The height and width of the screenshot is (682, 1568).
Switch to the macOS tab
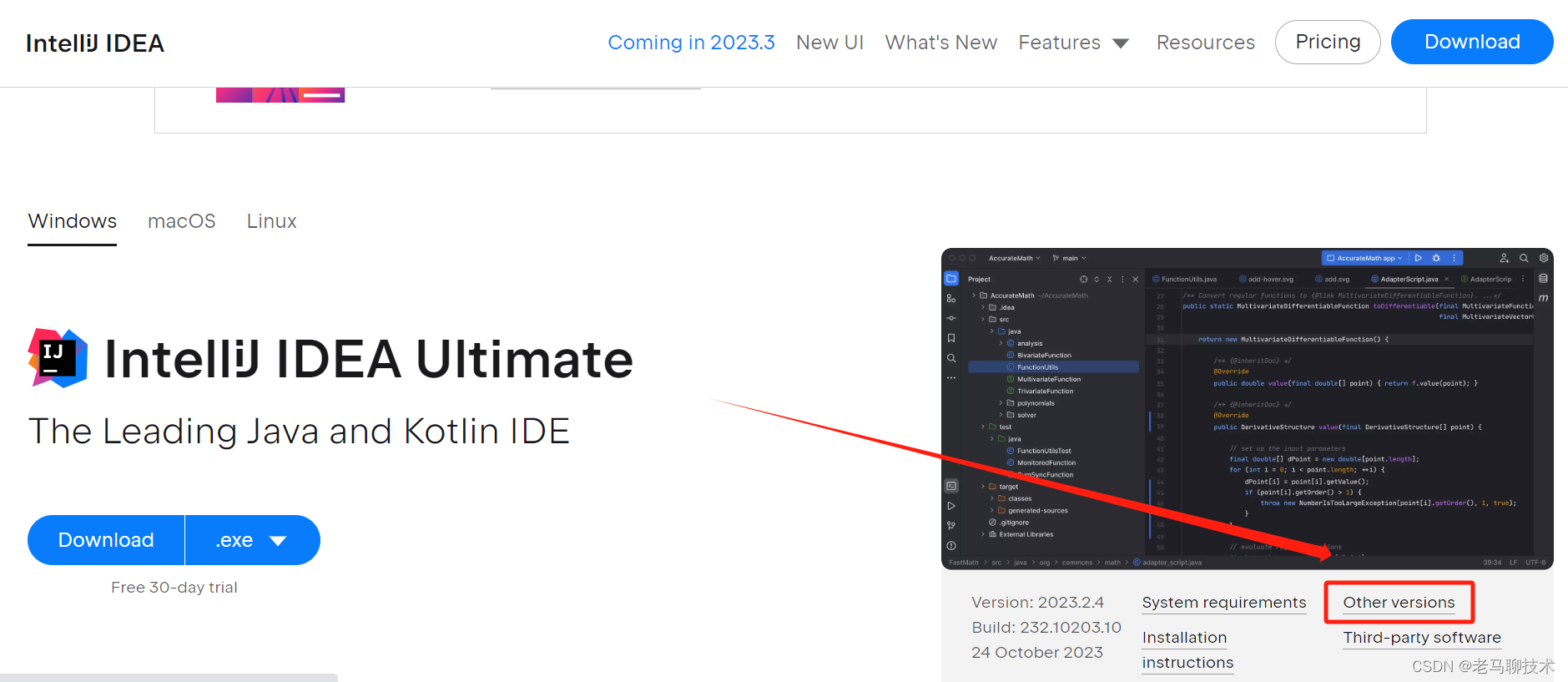[182, 221]
